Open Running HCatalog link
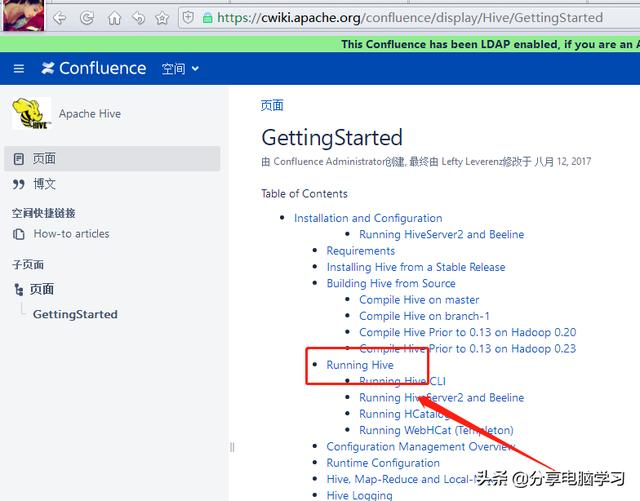The height and width of the screenshot is (501, 640). pos(404,414)
